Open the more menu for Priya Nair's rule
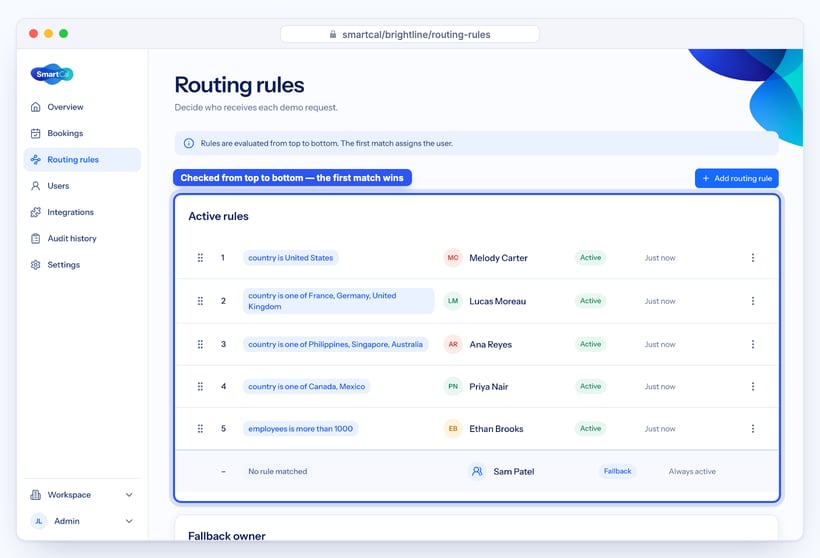Viewport: 820px width, 558px height. tap(753, 386)
